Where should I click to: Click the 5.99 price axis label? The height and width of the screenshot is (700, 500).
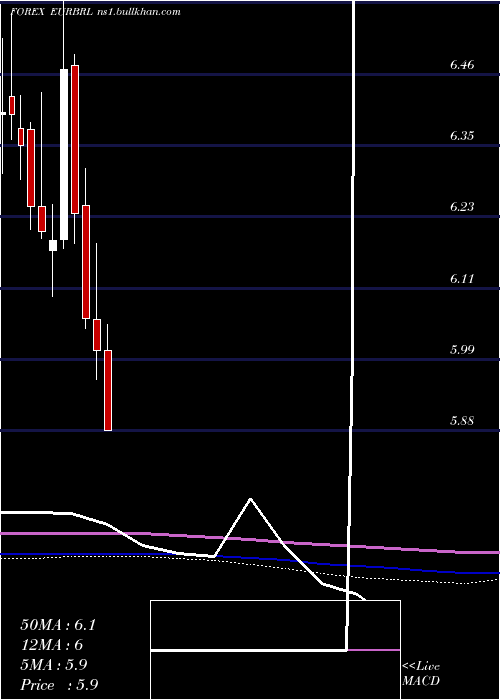[x=462, y=349]
